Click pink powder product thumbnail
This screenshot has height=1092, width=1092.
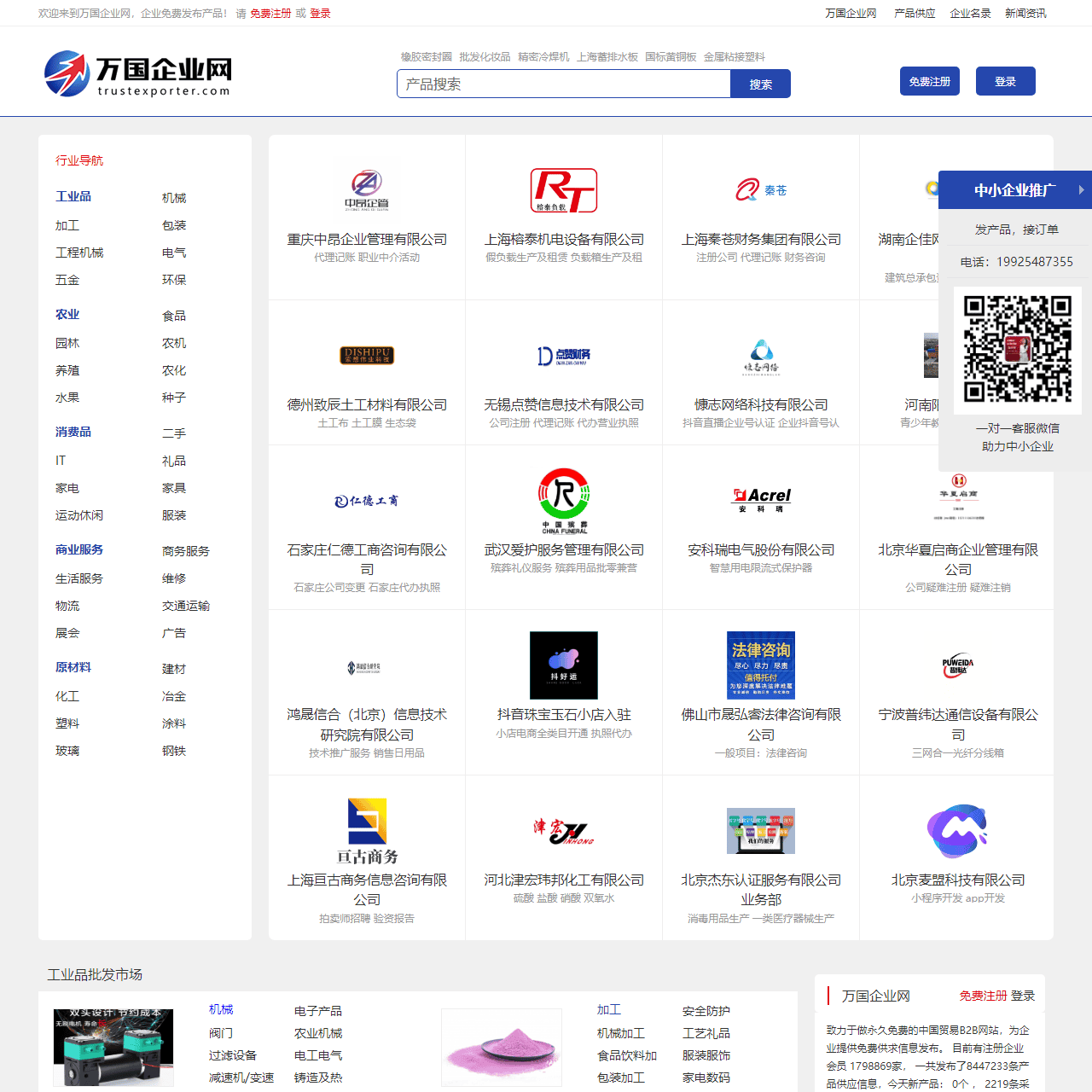[x=502, y=1048]
